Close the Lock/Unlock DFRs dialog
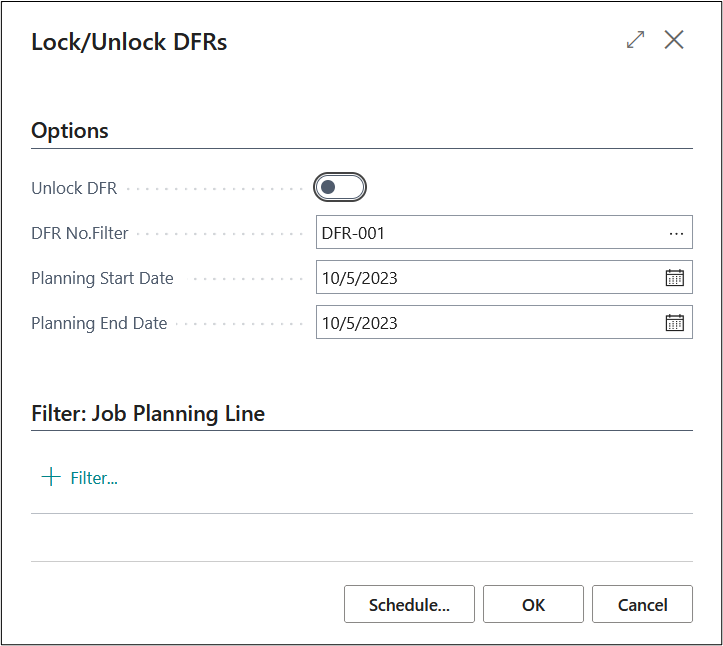This screenshot has width=723, height=646. 674,40
